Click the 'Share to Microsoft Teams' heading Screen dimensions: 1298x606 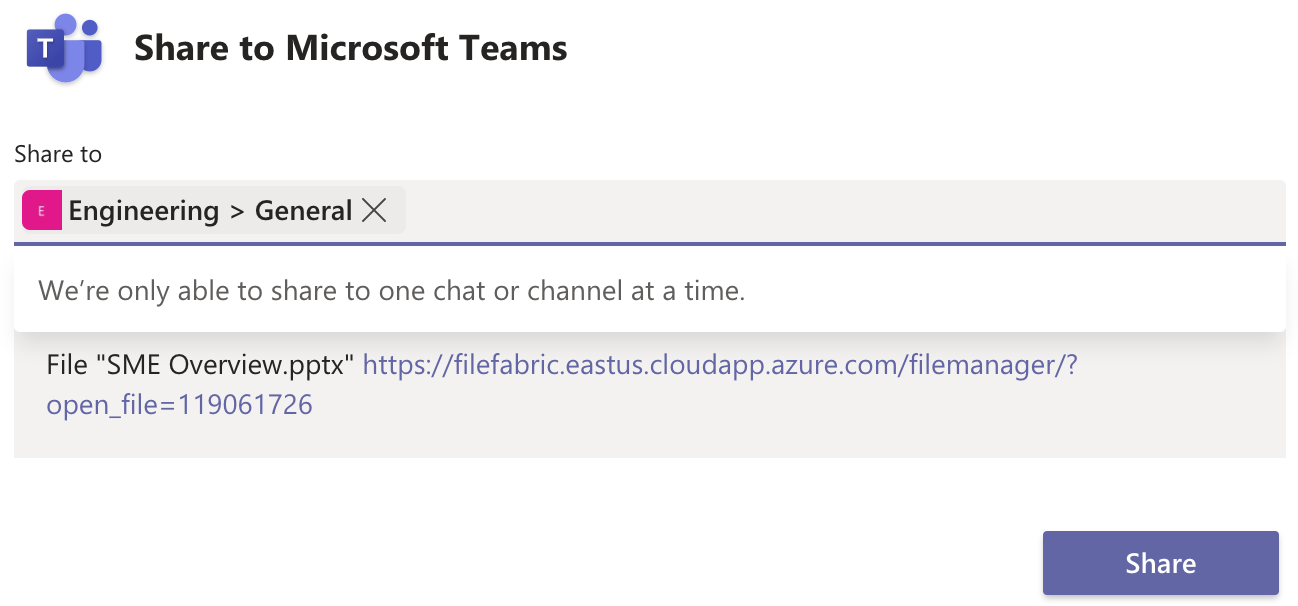(351, 47)
